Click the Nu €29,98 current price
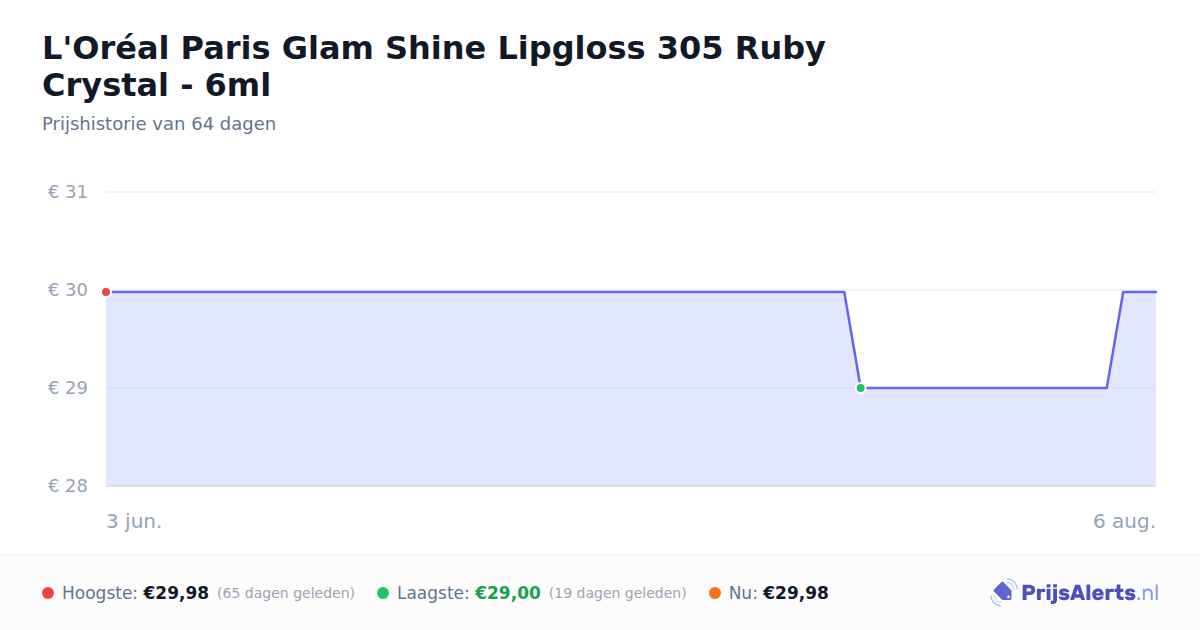 (796, 593)
